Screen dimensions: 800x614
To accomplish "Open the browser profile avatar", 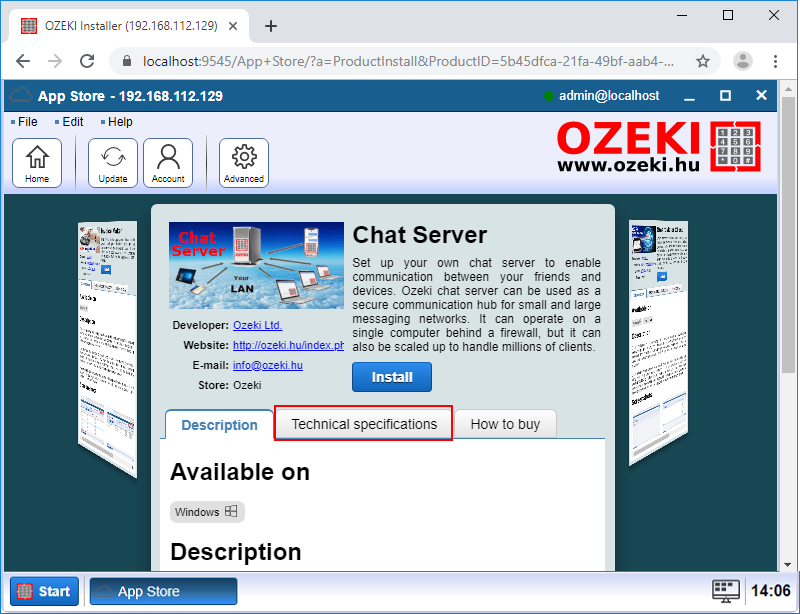I will (743, 61).
